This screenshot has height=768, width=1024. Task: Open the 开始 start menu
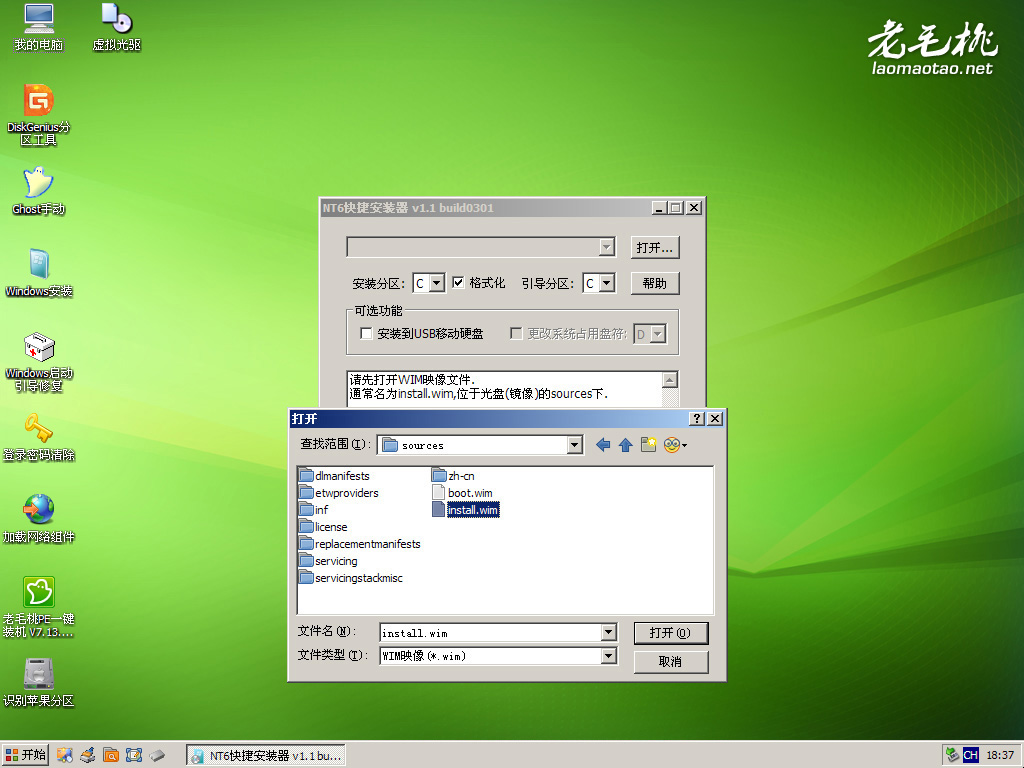coord(25,756)
